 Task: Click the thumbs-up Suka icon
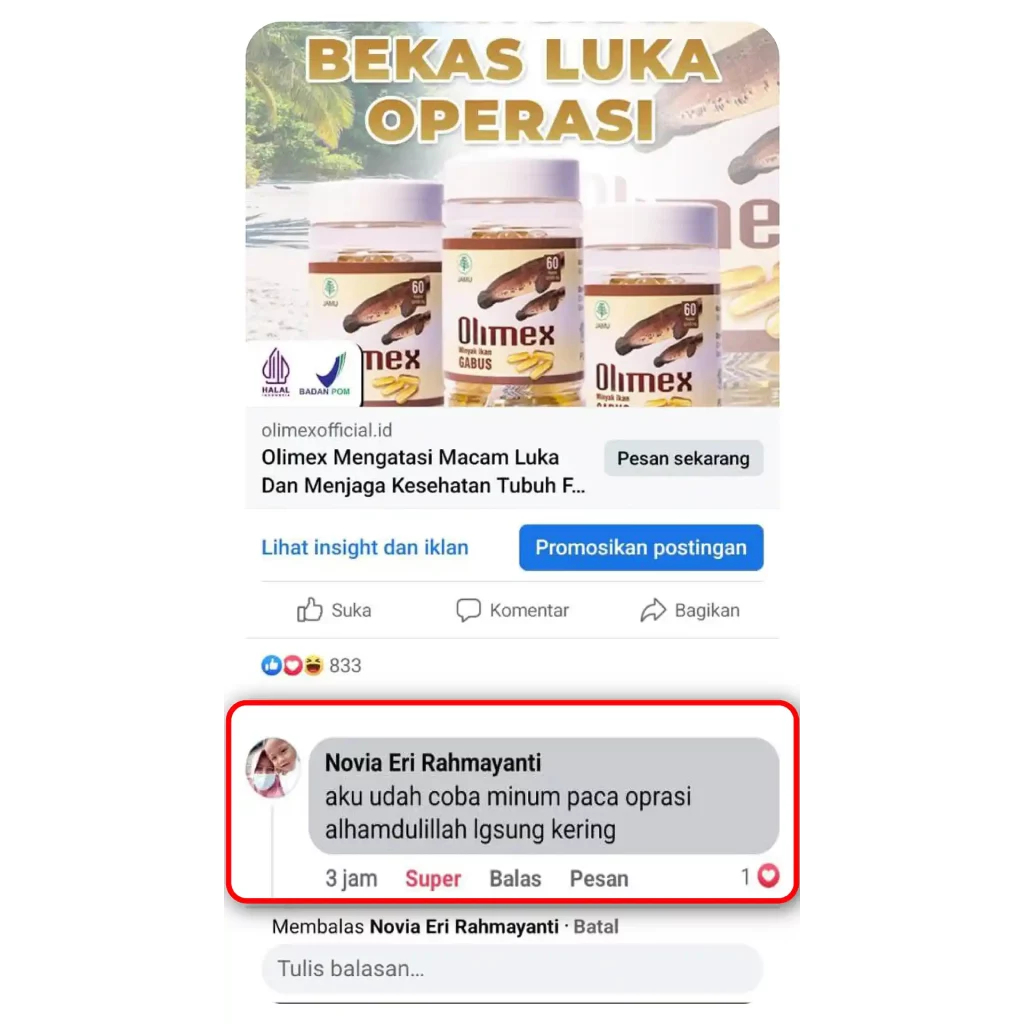click(310, 610)
